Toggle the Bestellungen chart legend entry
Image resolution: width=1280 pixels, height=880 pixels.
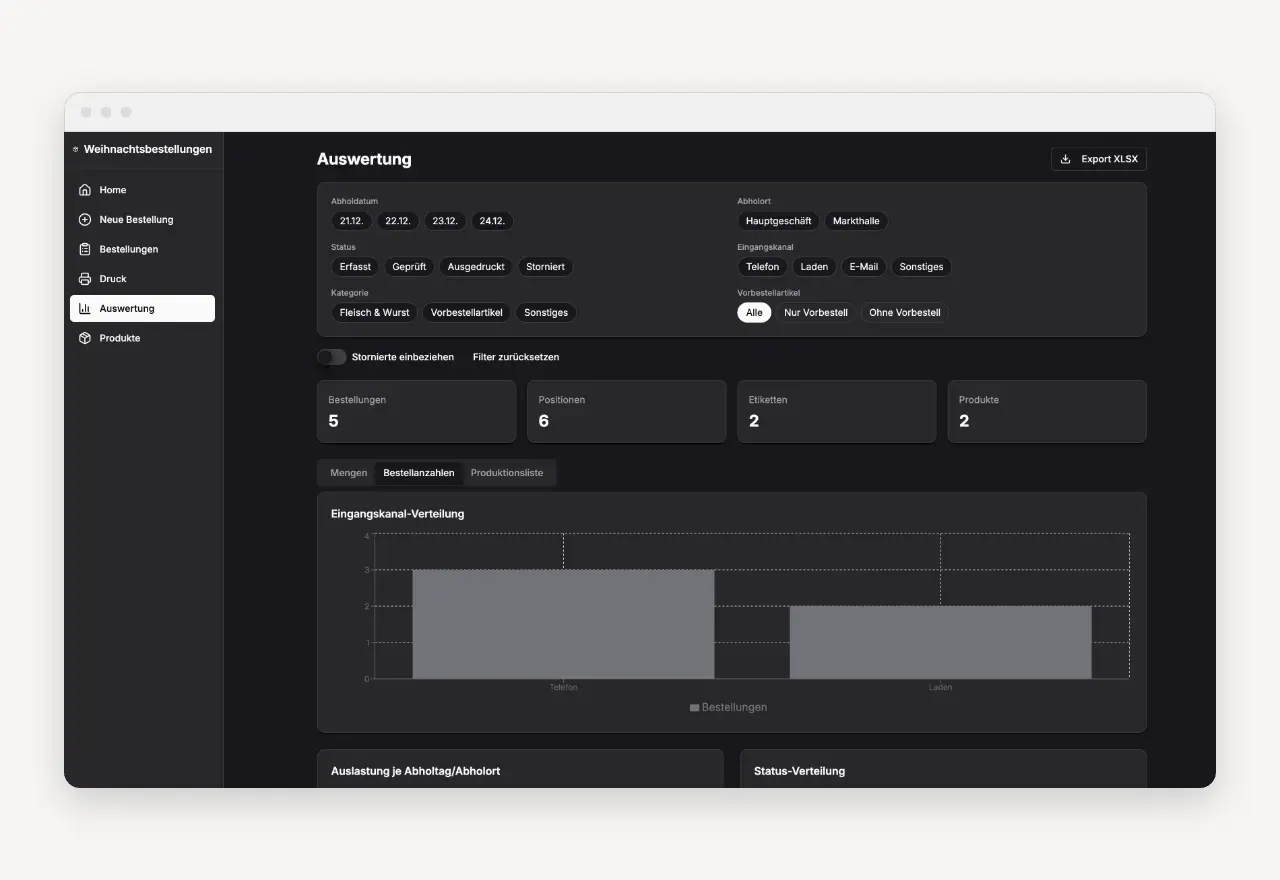pos(728,707)
